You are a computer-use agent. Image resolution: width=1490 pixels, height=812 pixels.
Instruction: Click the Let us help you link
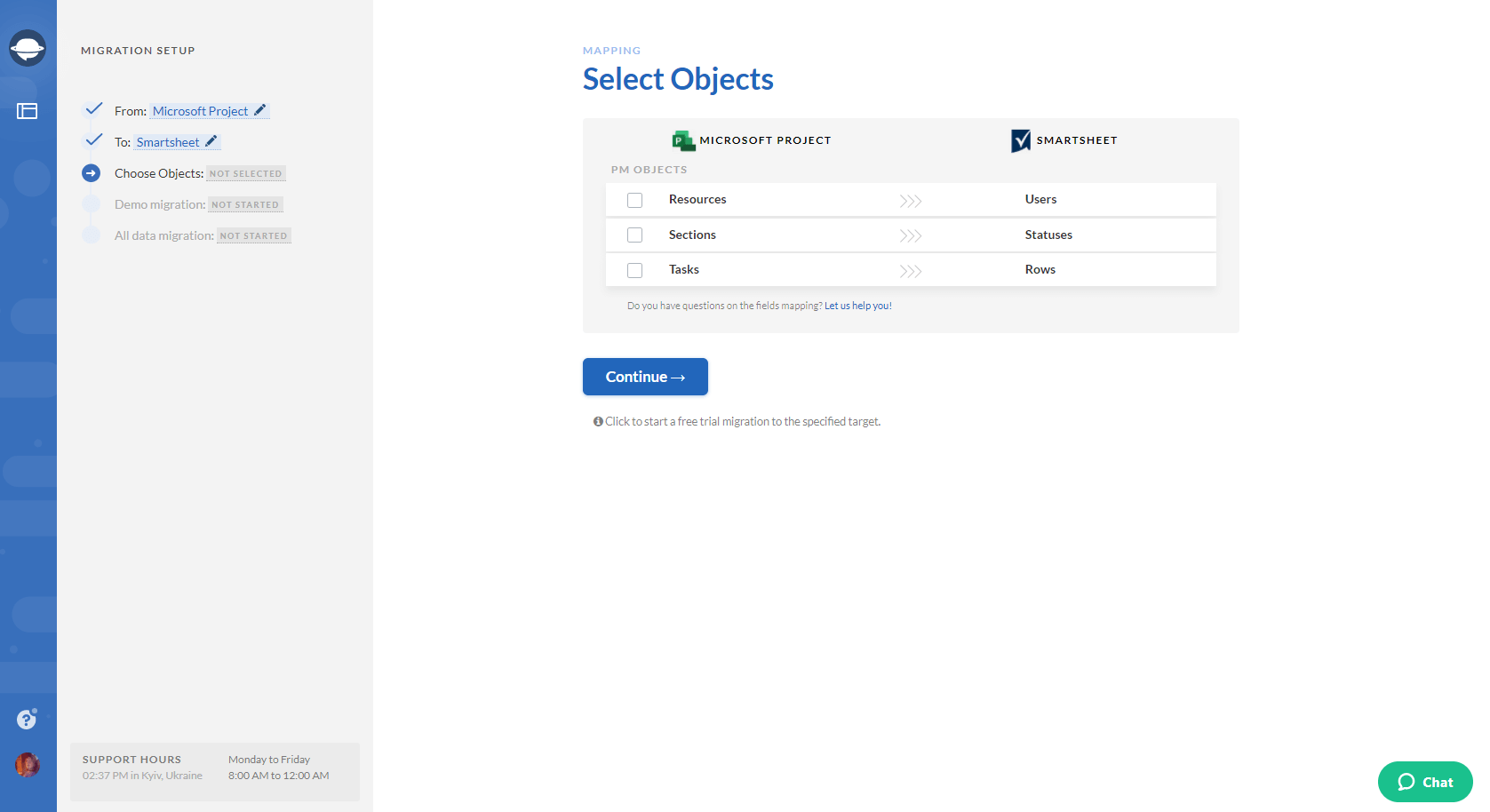[857, 306]
